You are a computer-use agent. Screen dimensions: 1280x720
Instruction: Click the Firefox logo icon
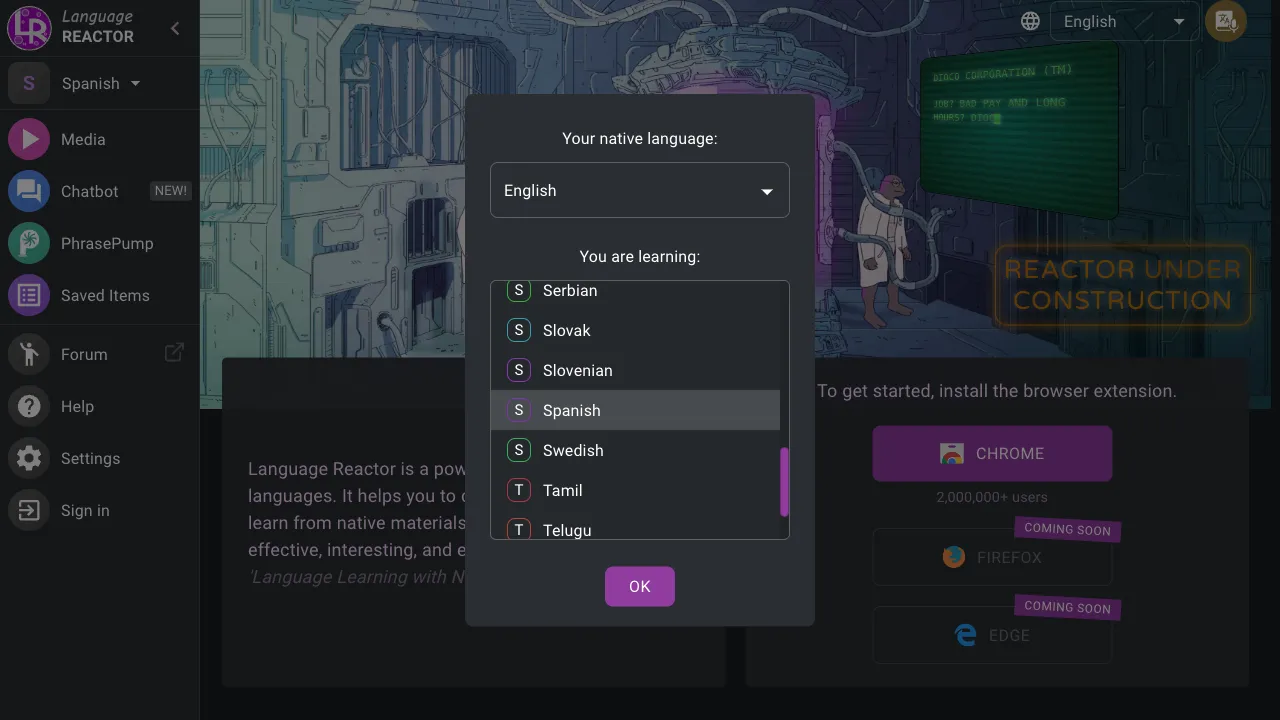pos(954,557)
